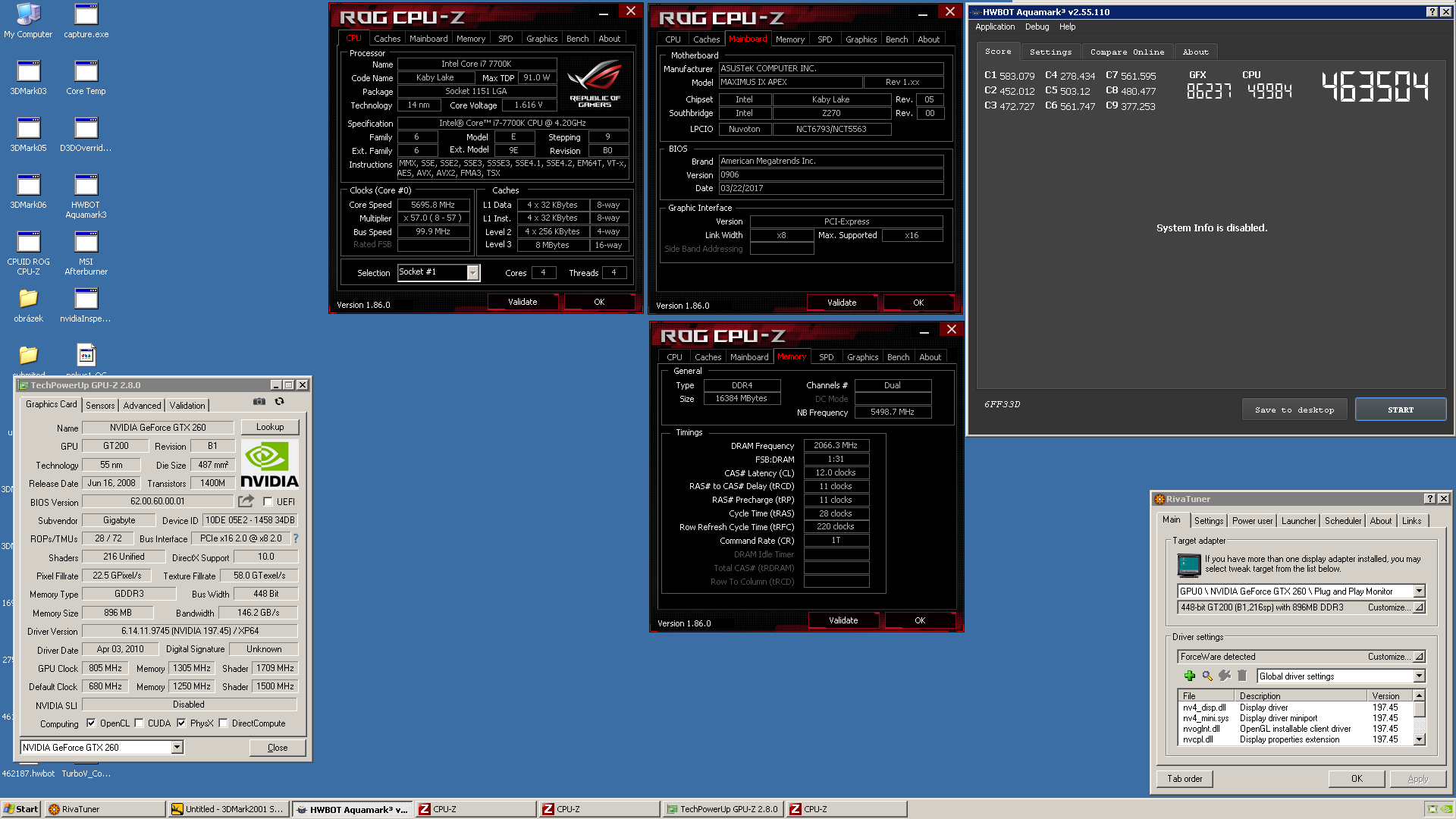Image resolution: width=1456 pixels, height=819 pixels.
Task: Switch to Sensors tab in GPU-Z
Action: click(100, 406)
